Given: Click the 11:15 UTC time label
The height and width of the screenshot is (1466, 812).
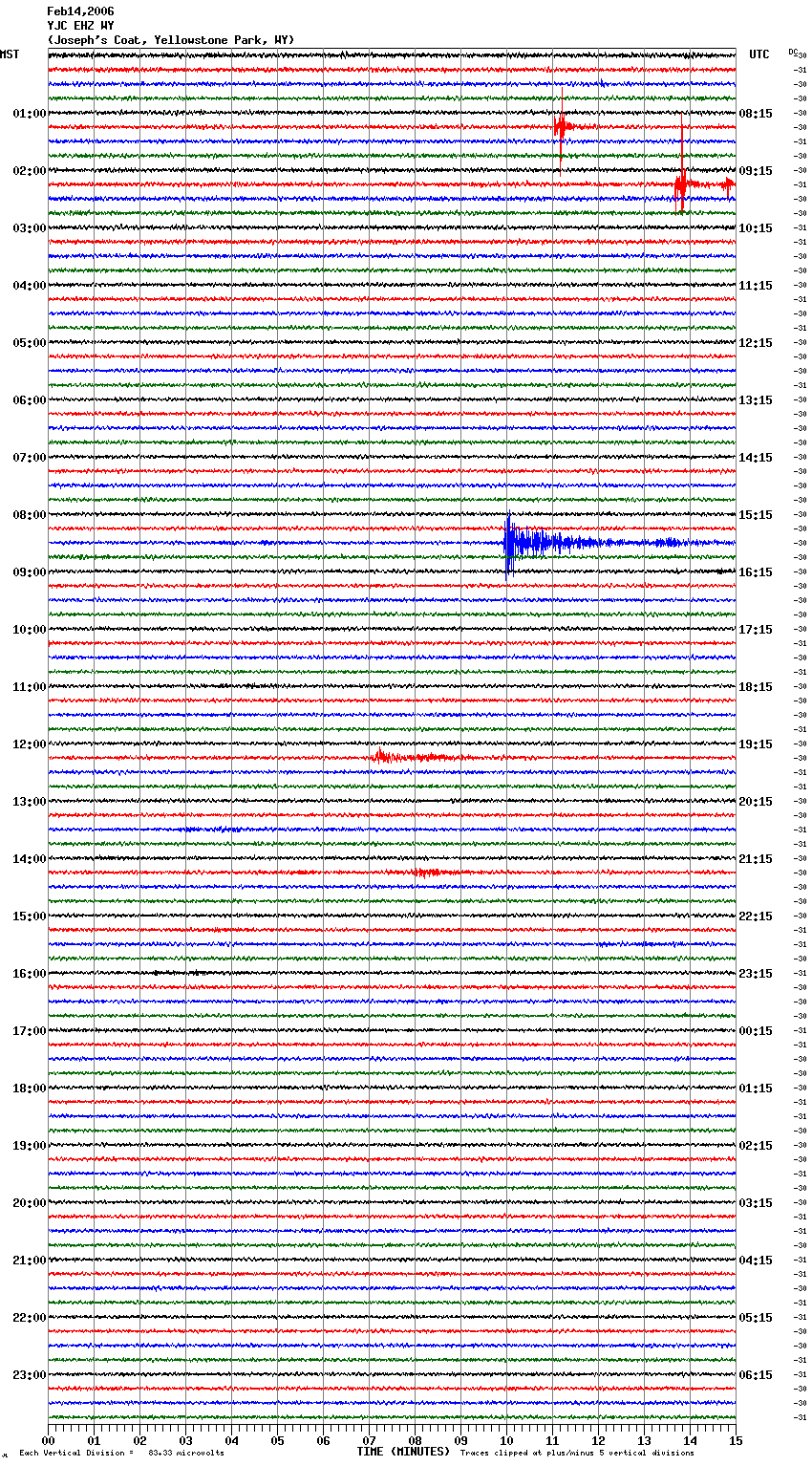Looking at the screenshot, I should (x=756, y=286).
